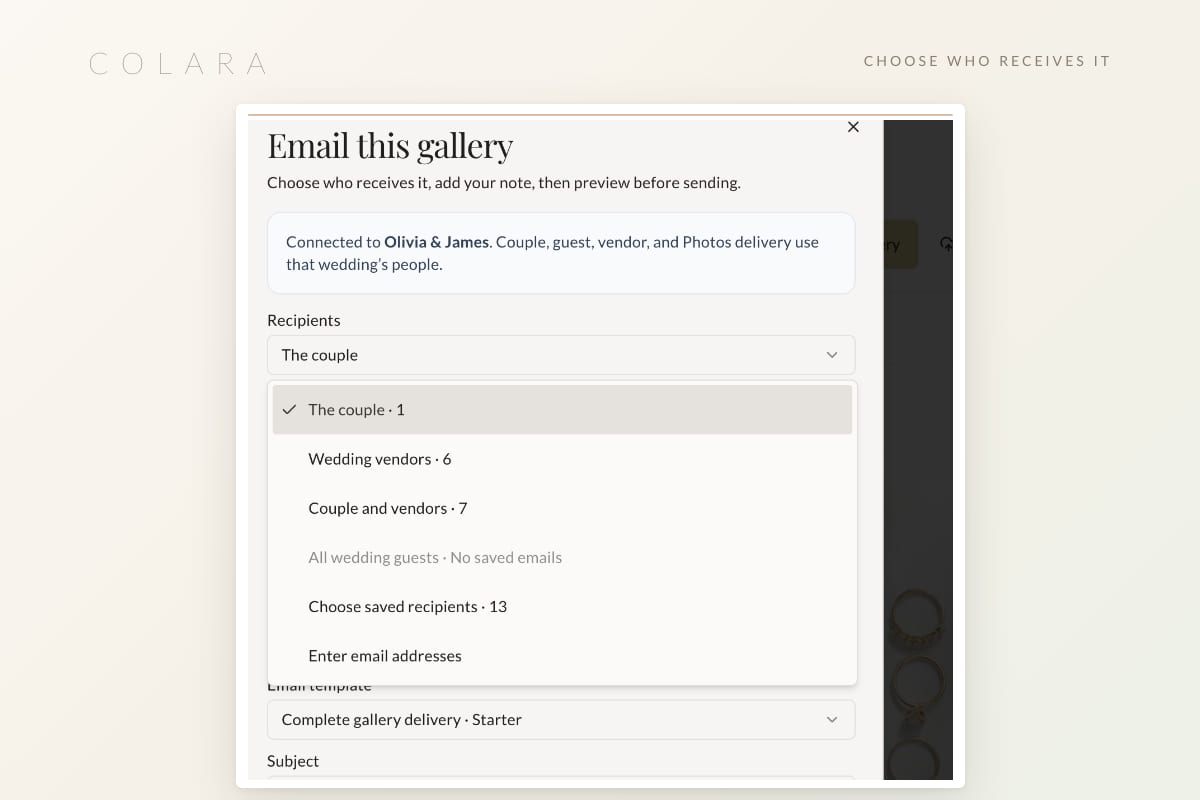Image resolution: width=1200 pixels, height=800 pixels.
Task: Select 'Enter email addresses' option
Action: [562, 656]
